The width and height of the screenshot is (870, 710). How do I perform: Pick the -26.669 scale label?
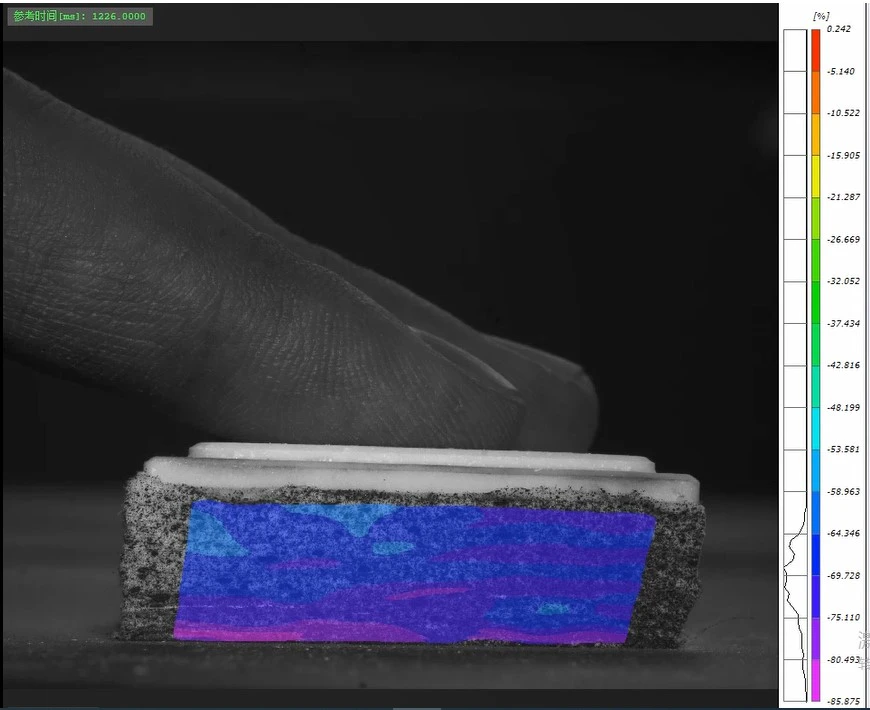843,240
